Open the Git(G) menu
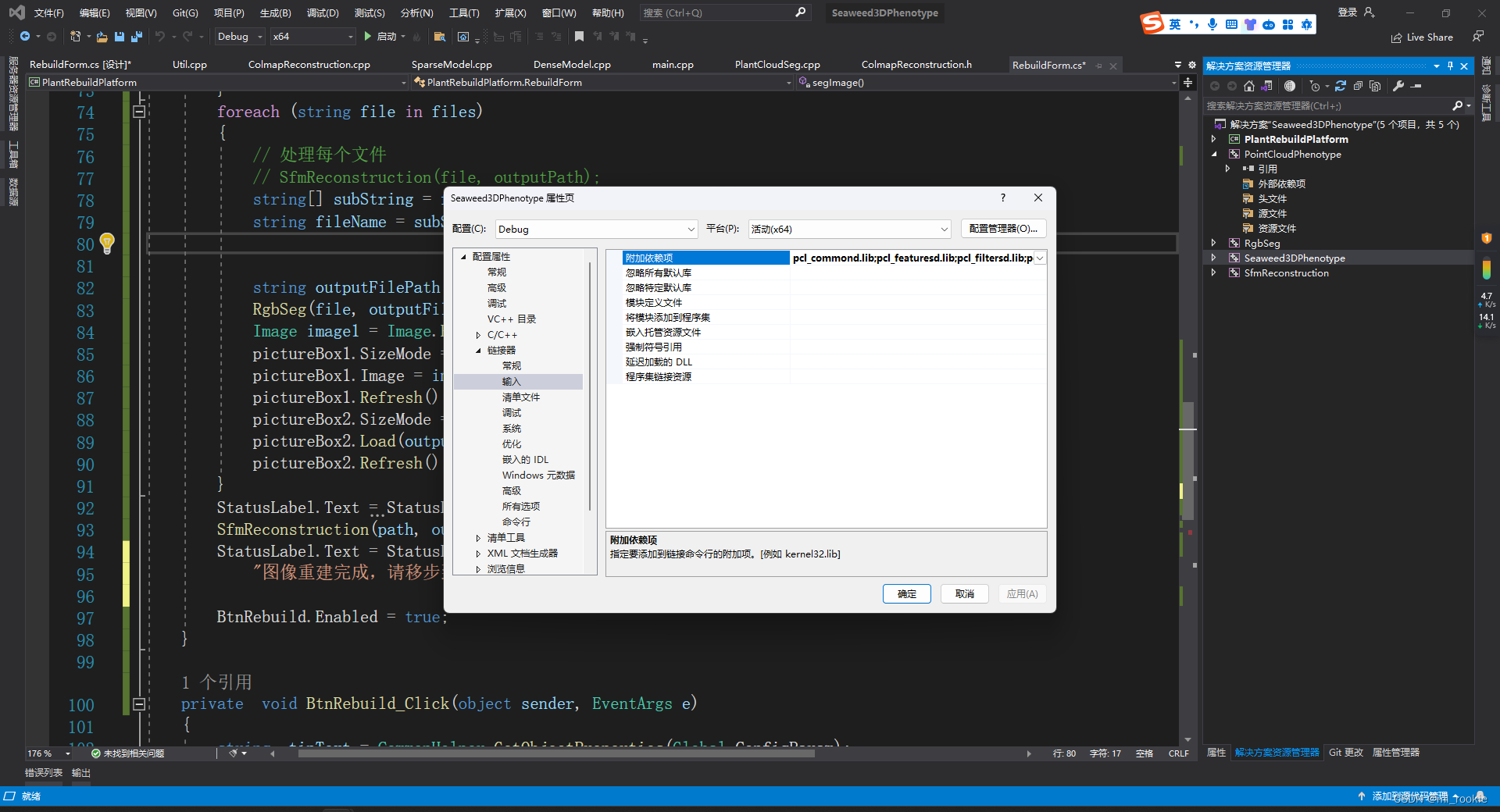 coord(185,13)
